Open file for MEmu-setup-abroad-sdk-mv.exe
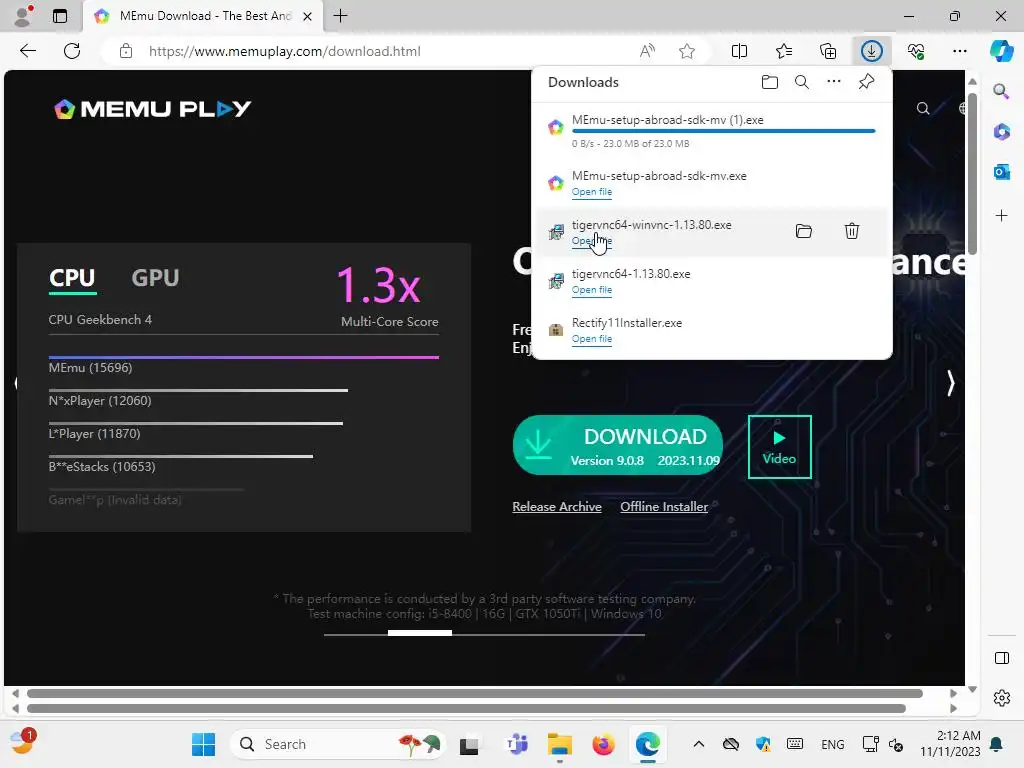 tap(592, 192)
